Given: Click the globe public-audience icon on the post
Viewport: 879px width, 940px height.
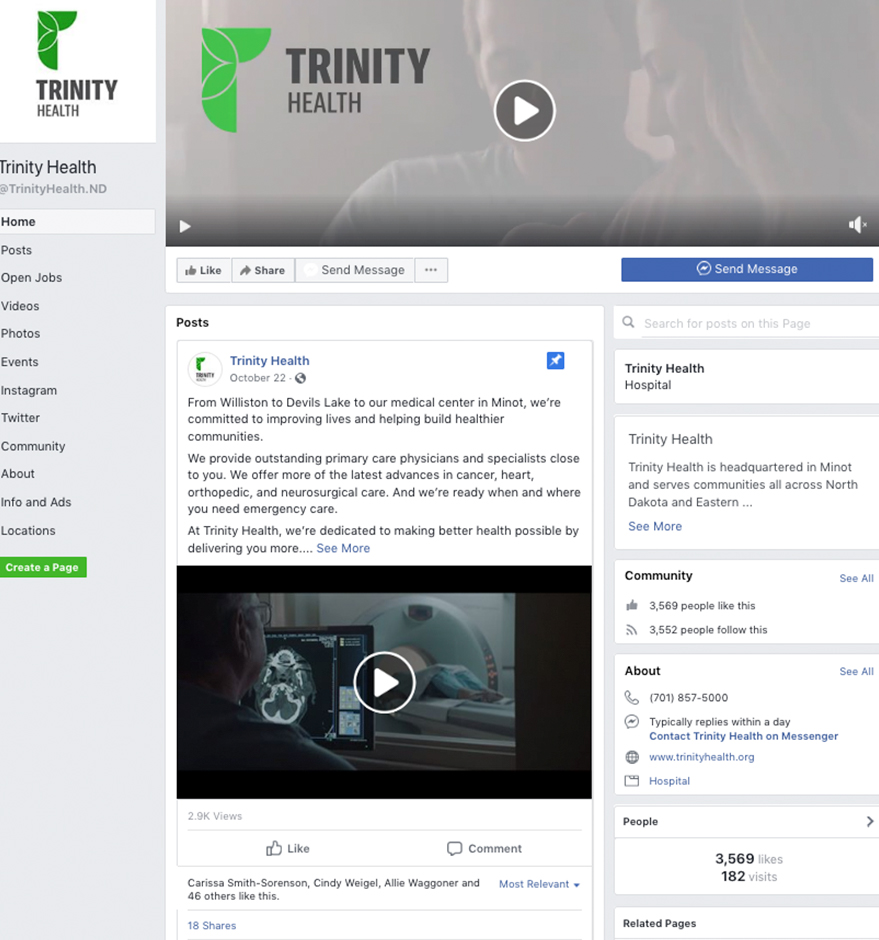Looking at the screenshot, I should (300, 378).
